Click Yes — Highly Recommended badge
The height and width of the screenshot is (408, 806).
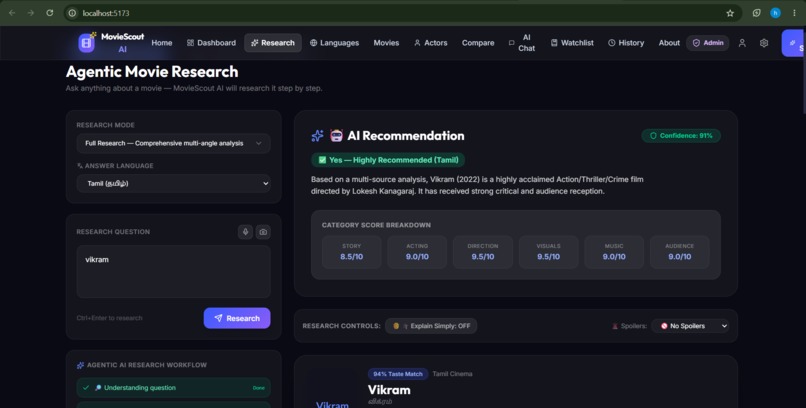pyautogui.click(x=388, y=160)
